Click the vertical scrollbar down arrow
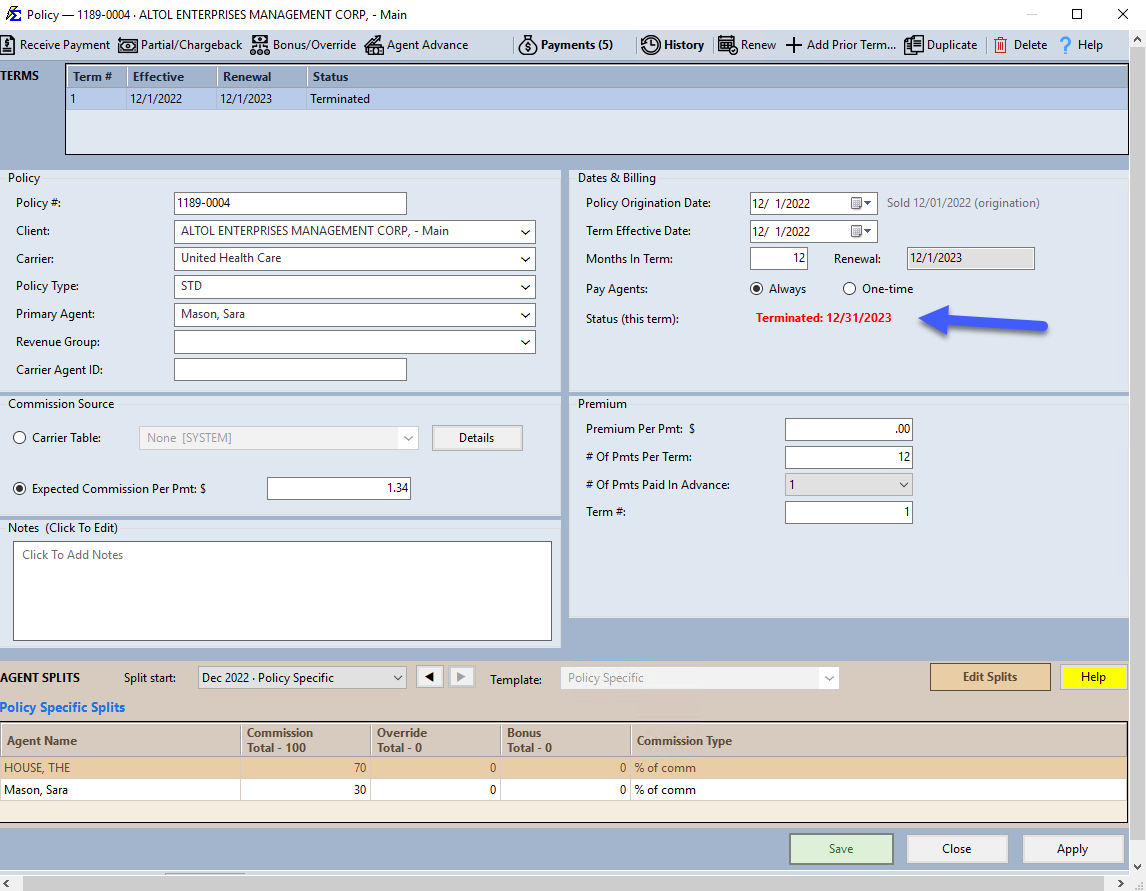Viewport: 1146px width, 891px height. pyautogui.click(x=1137, y=867)
